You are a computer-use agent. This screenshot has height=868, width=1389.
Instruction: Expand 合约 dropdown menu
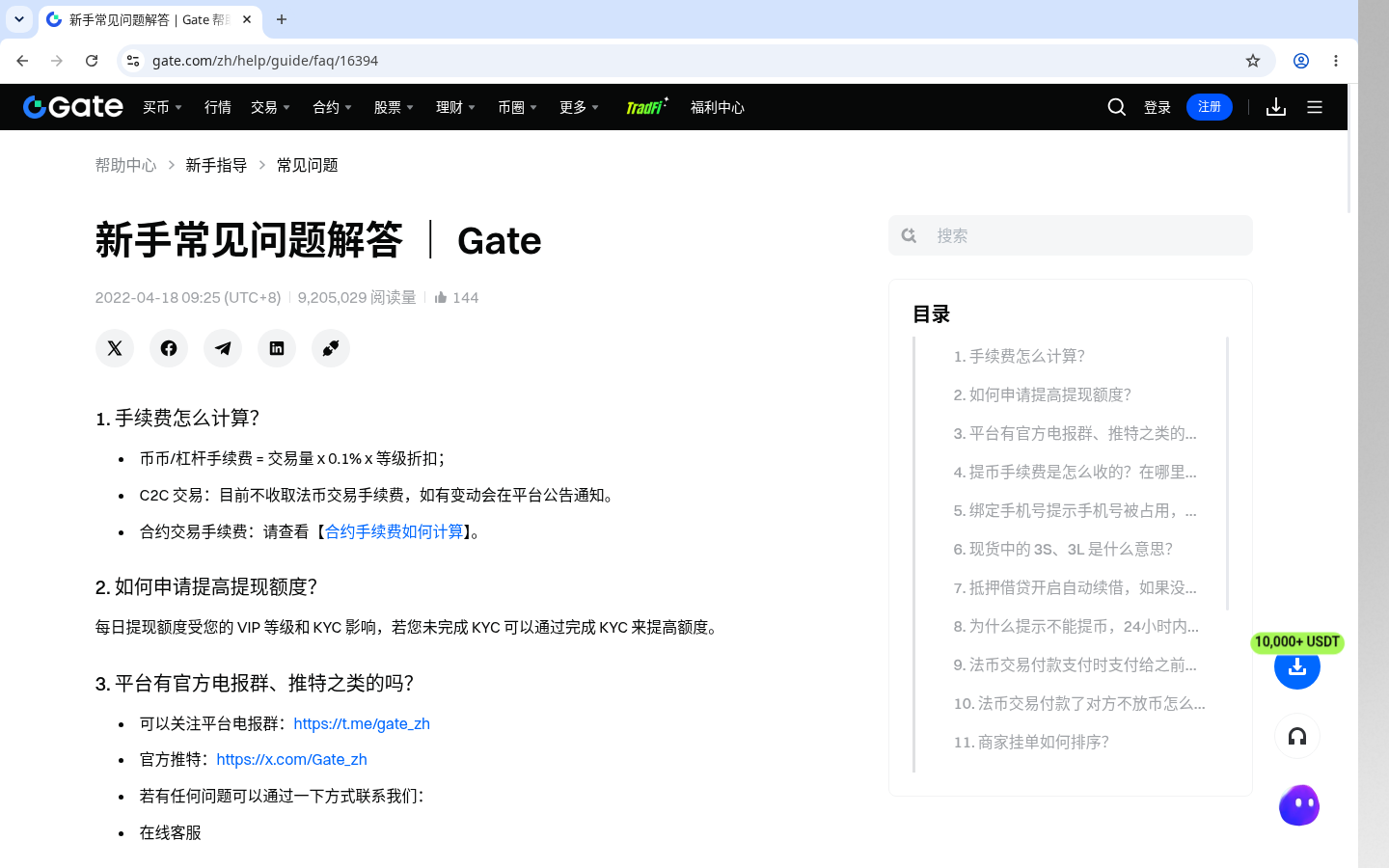pos(332,107)
